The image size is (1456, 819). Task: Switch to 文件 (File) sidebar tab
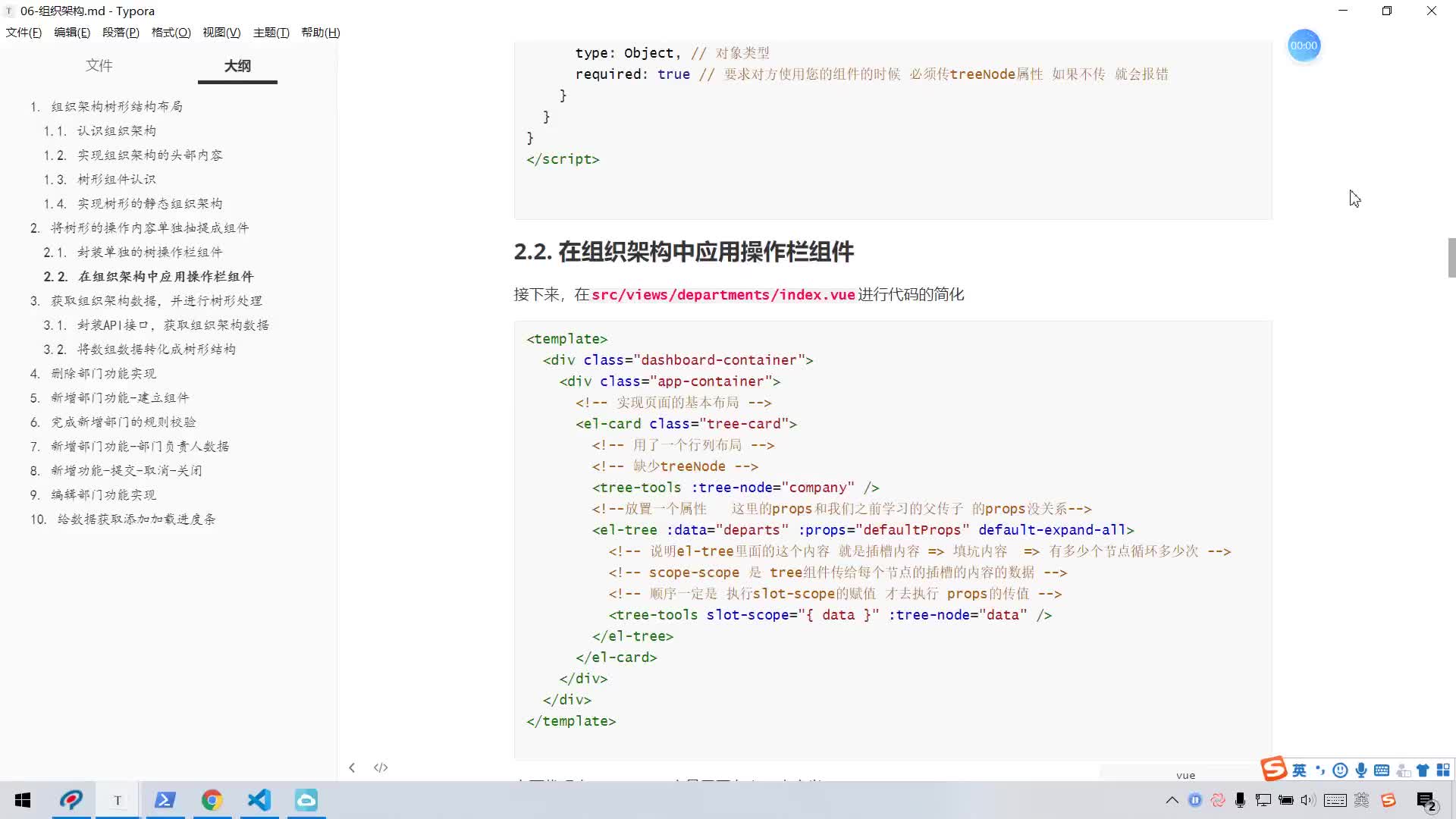tap(99, 65)
